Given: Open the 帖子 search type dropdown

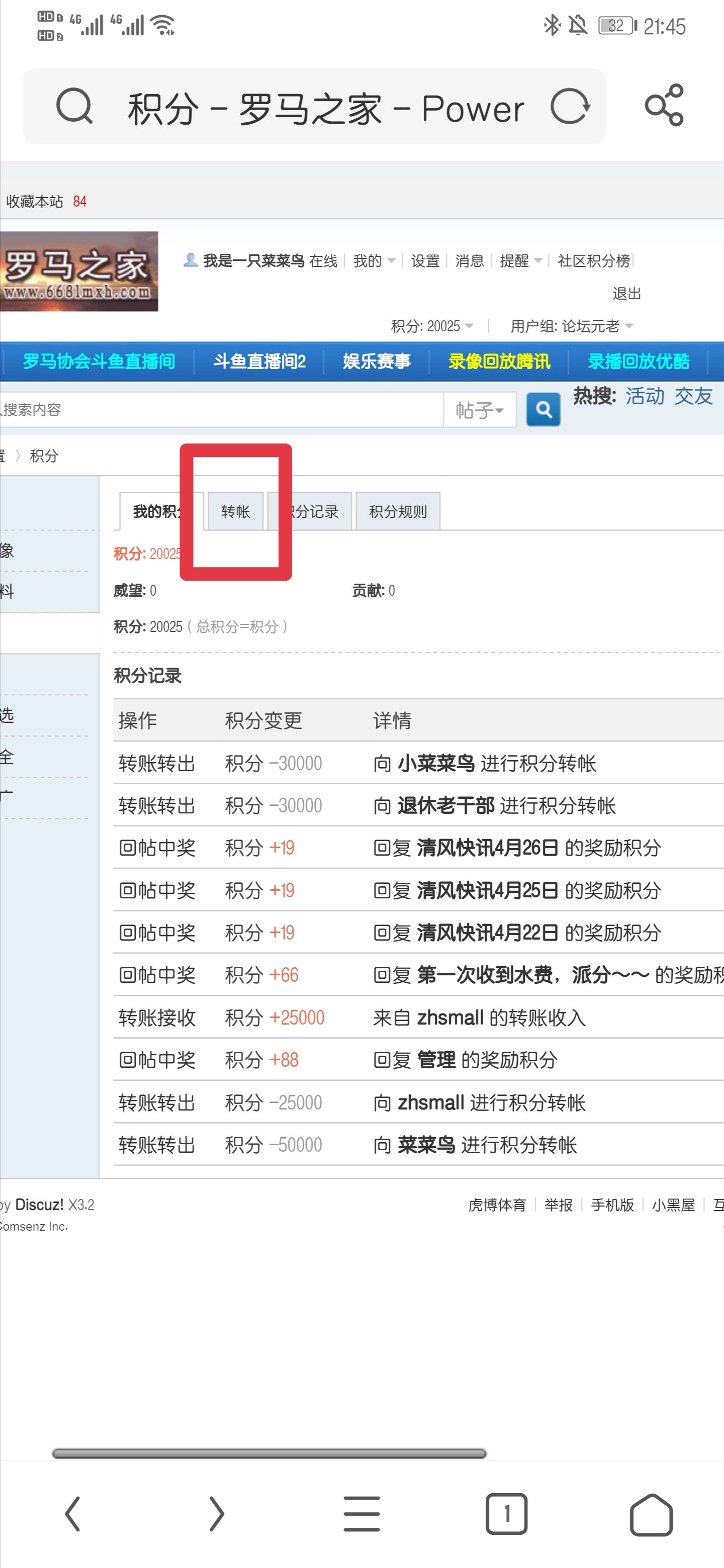Looking at the screenshot, I should coord(480,410).
